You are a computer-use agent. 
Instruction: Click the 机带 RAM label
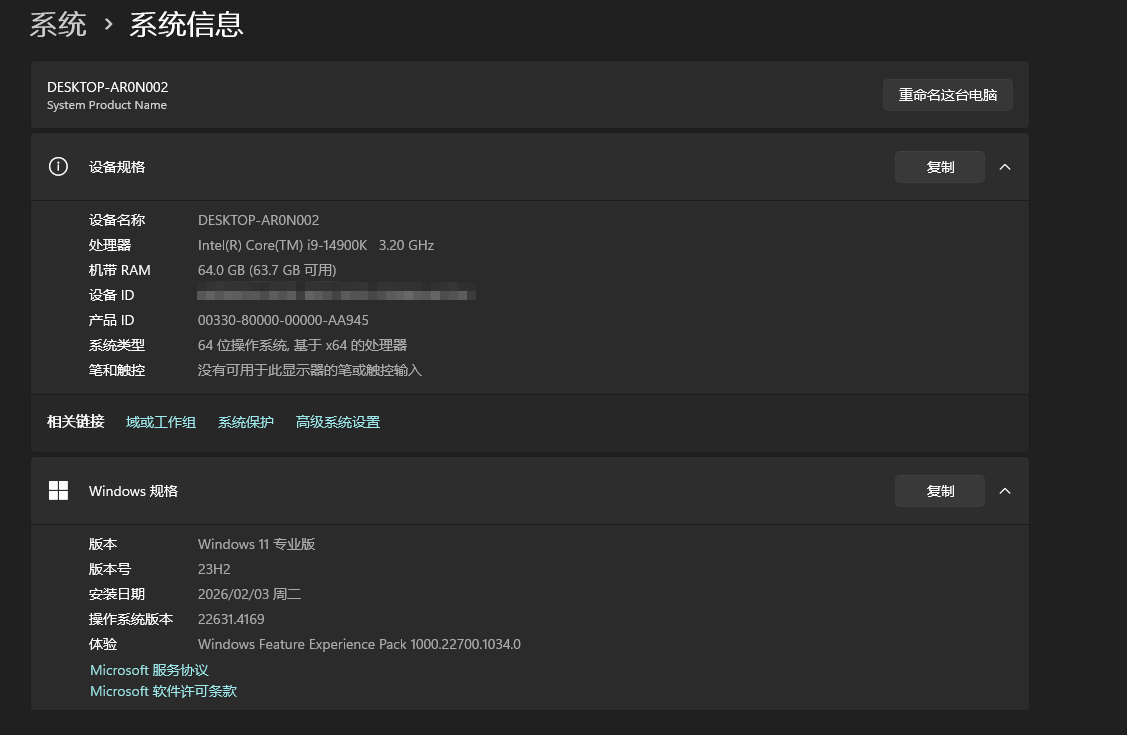click(x=120, y=270)
